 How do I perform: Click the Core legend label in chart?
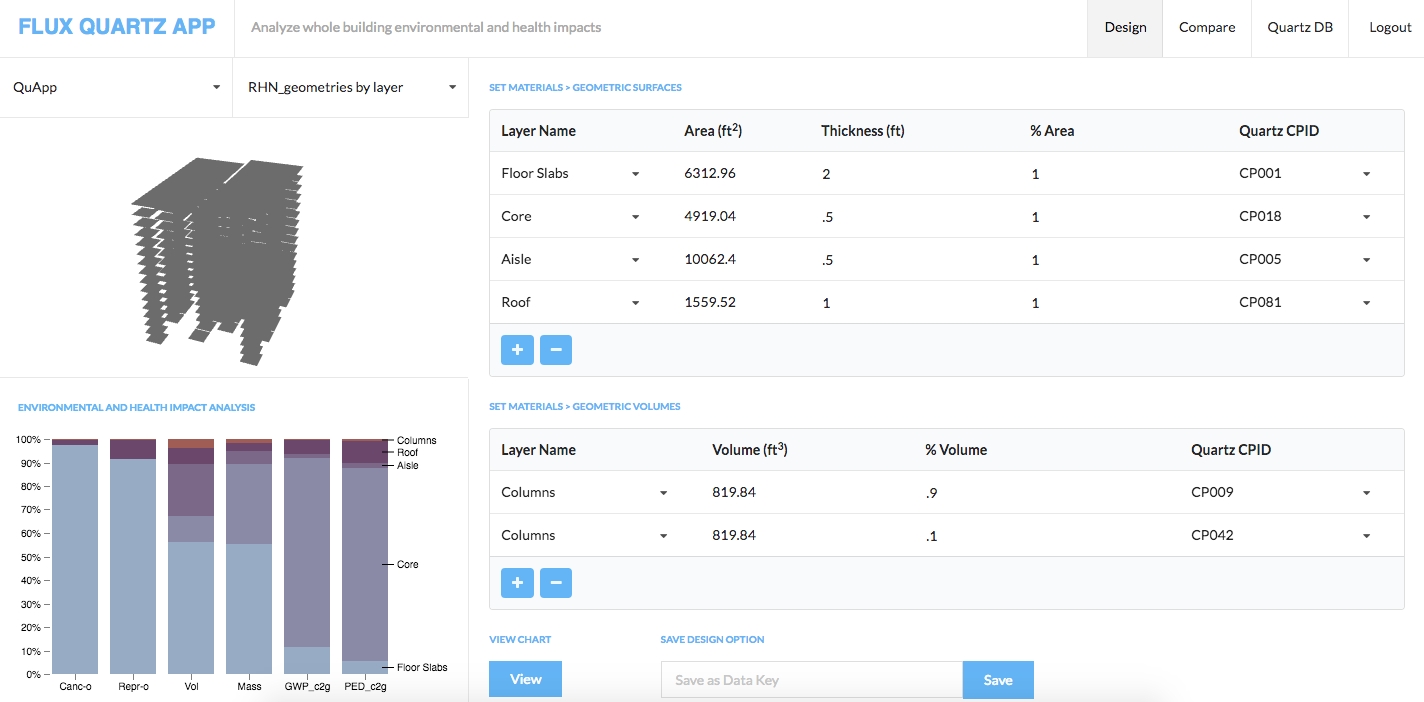coord(407,565)
